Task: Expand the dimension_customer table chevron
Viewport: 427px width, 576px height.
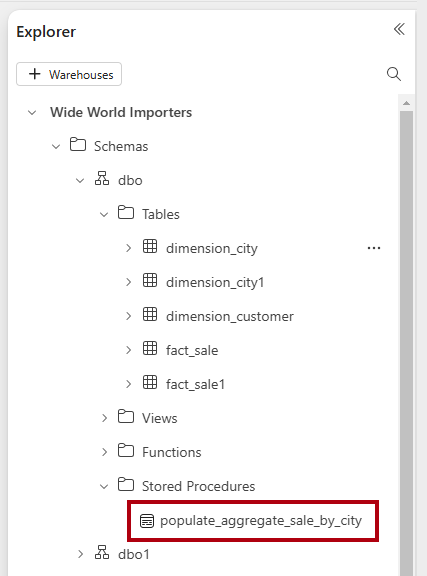Action: click(x=128, y=316)
